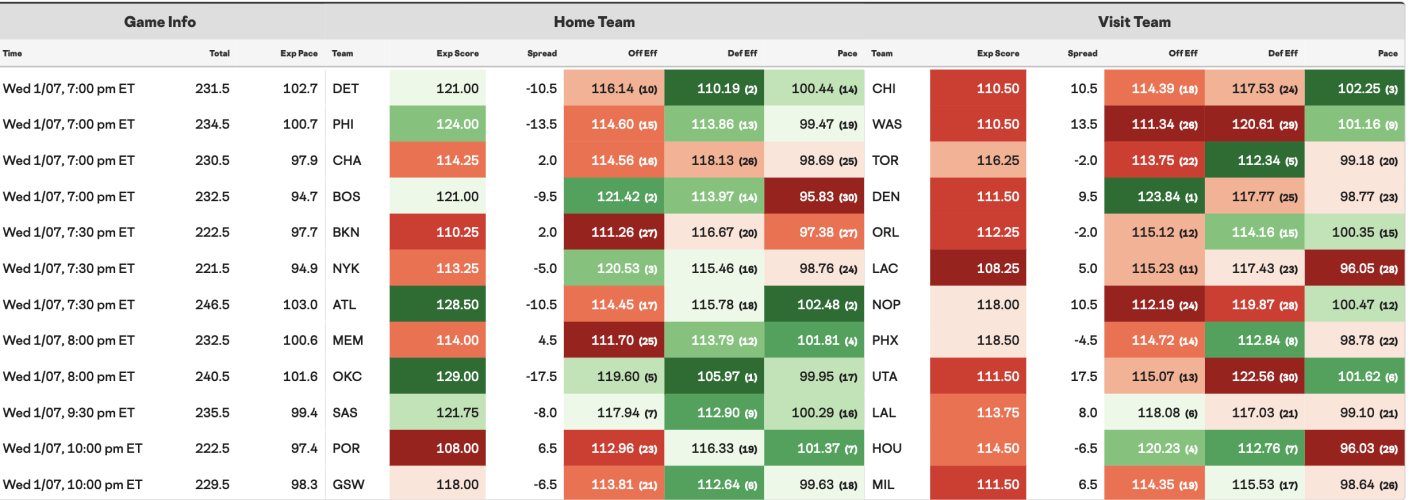Select visit team LAC cell
This screenshot has height=500, width=1420.
[x=885, y=268]
